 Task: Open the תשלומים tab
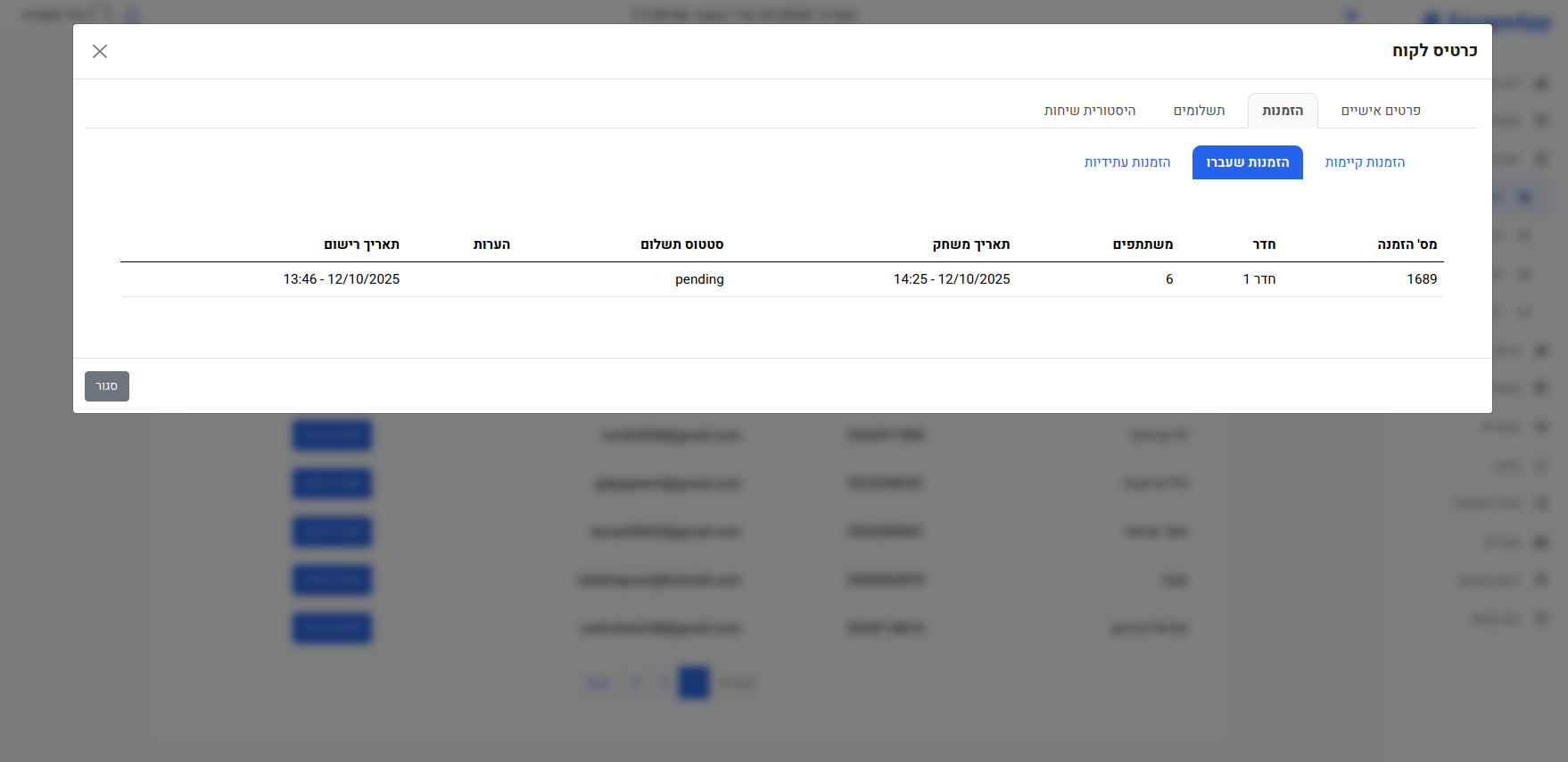1199,111
